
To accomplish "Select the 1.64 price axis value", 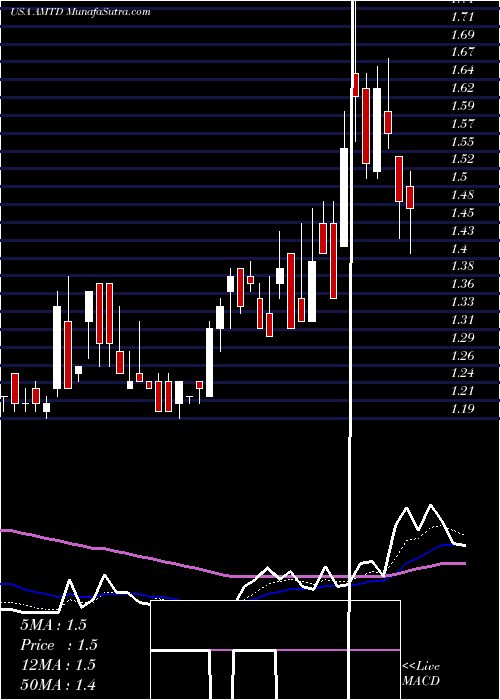I will [462, 70].
